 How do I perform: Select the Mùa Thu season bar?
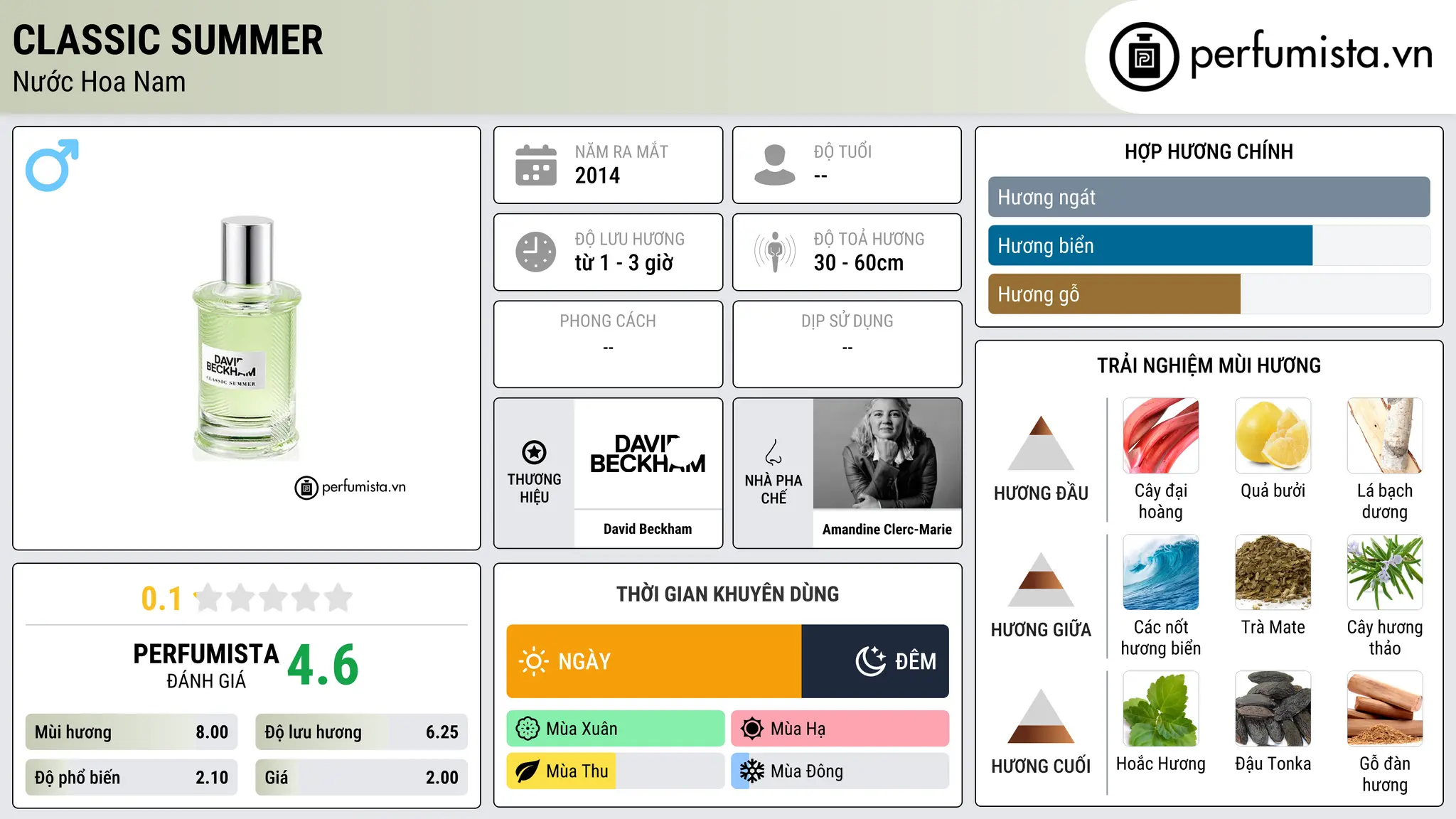pyautogui.click(x=616, y=771)
